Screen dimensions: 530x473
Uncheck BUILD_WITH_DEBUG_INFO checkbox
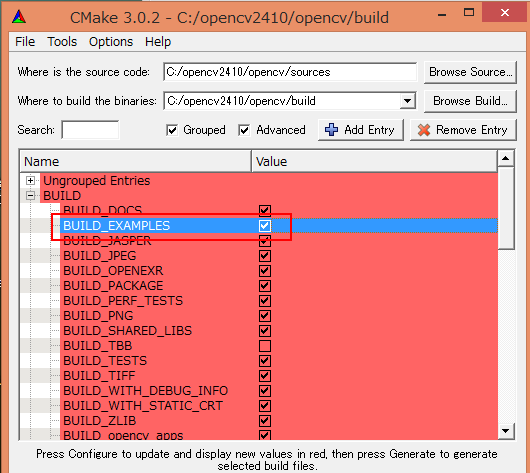click(x=265, y=391)
